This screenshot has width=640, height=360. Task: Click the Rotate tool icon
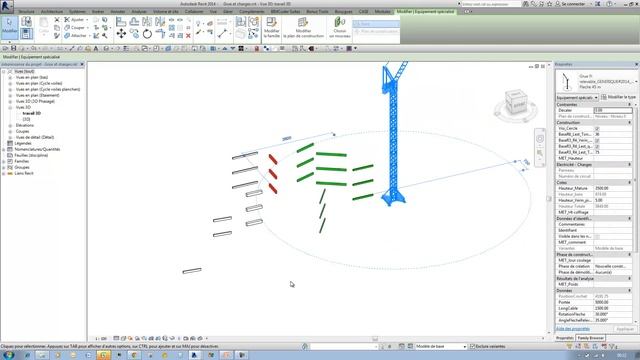[x=147, y=34]
